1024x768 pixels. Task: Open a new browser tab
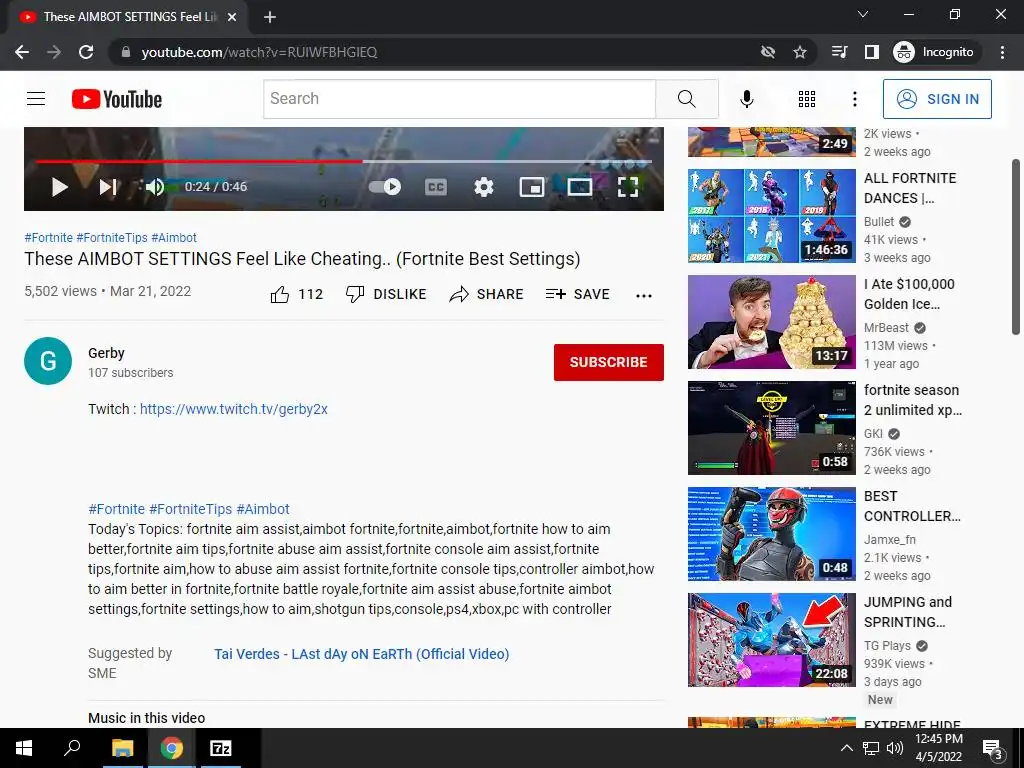click(270, 18)
